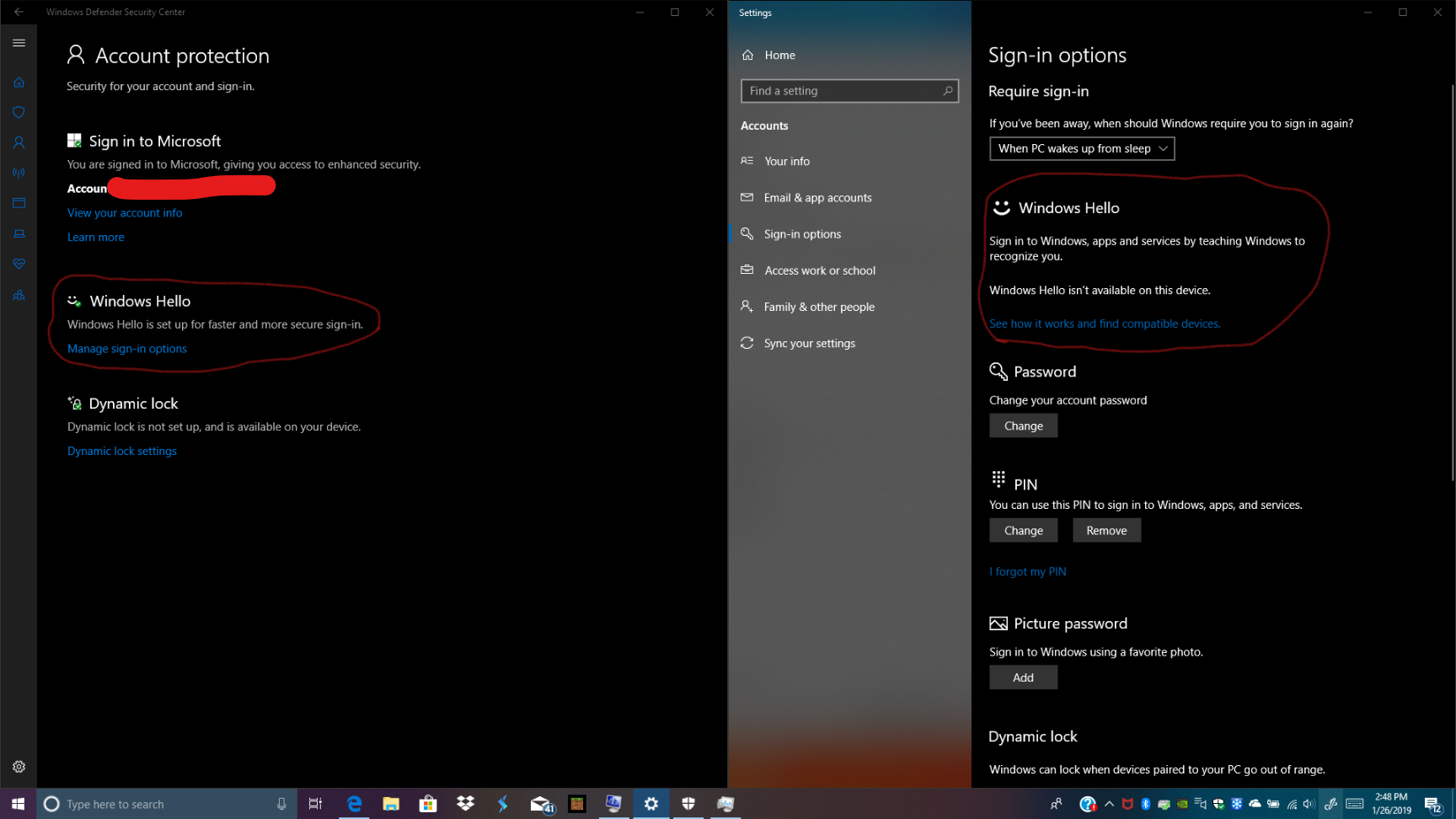
Task: Open Microsoft Store from taskbar
Action: (x=428, y=804)
